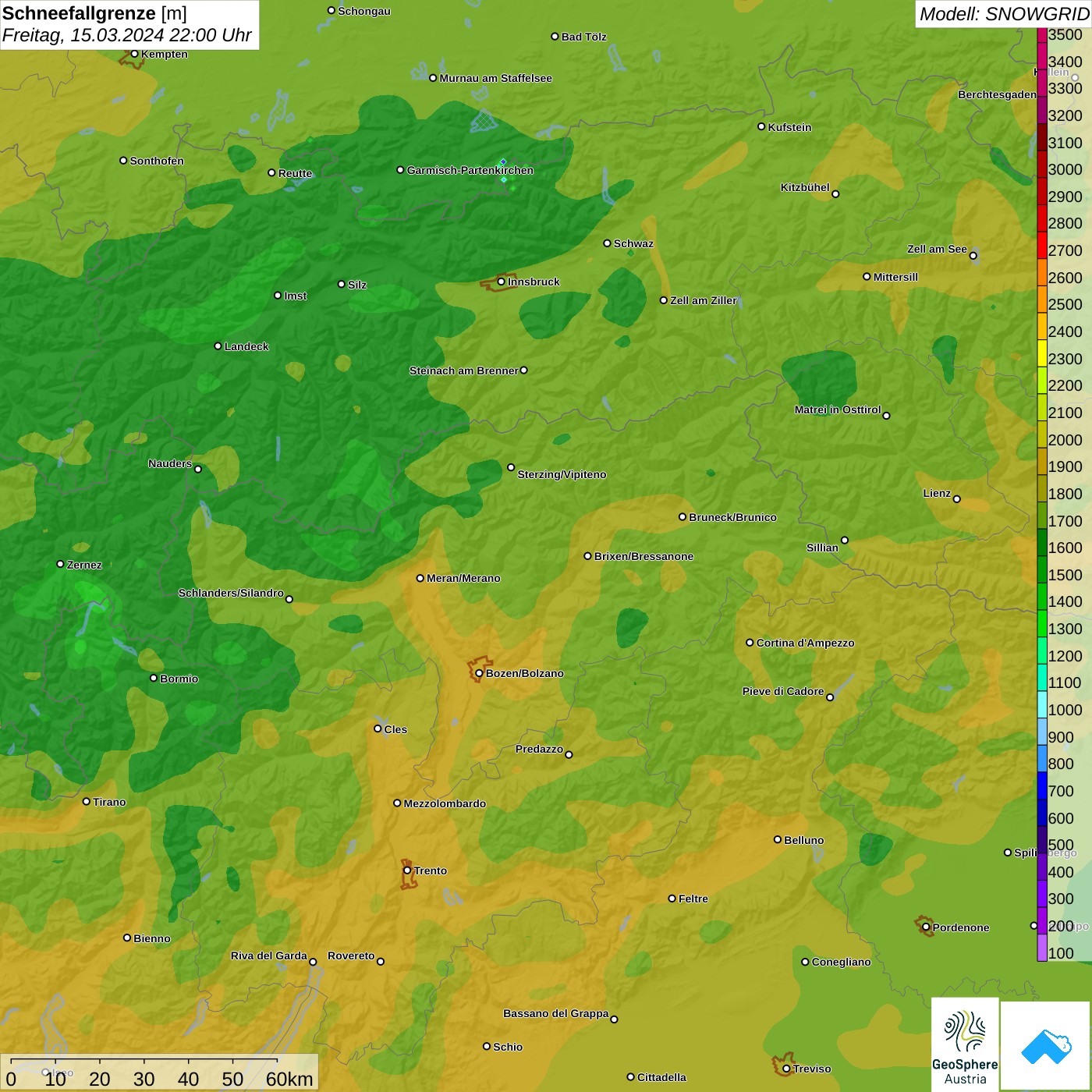
Task: Click the 'Riva del Garda' label
Action: point(269,955)
